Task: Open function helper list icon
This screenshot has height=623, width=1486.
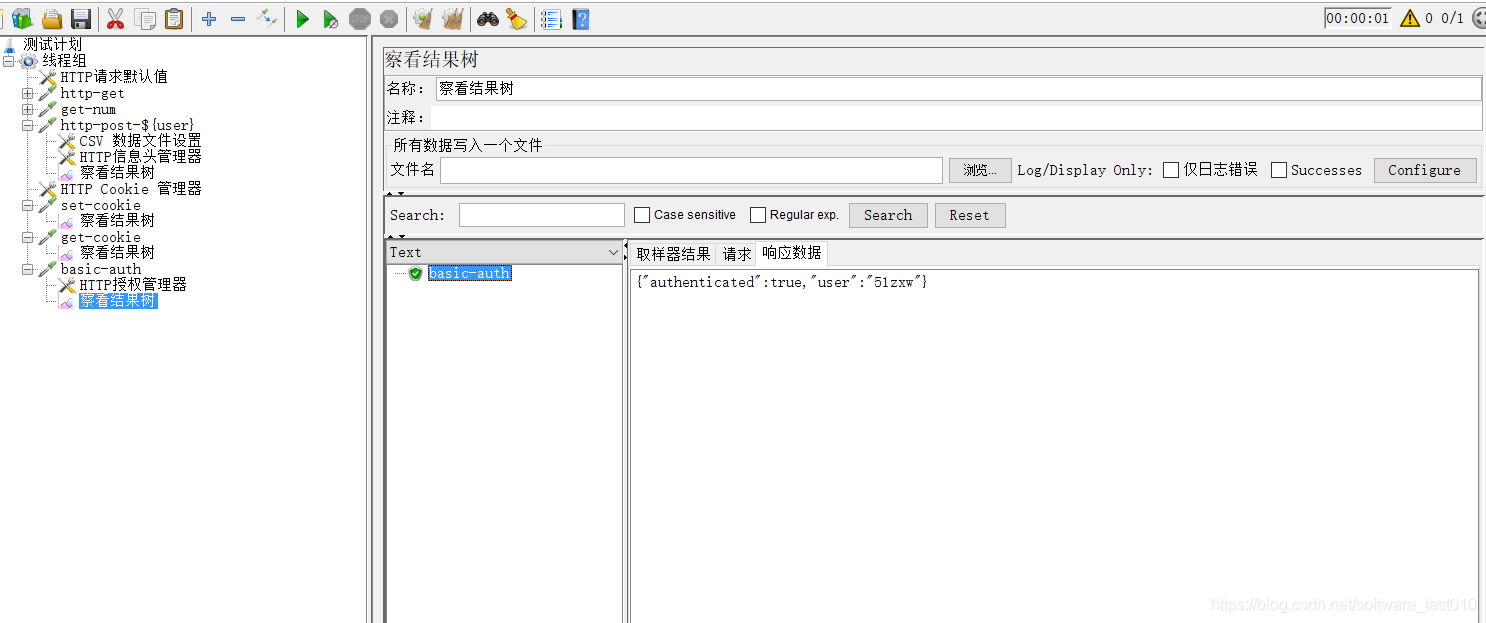Action: click(551, 18)
